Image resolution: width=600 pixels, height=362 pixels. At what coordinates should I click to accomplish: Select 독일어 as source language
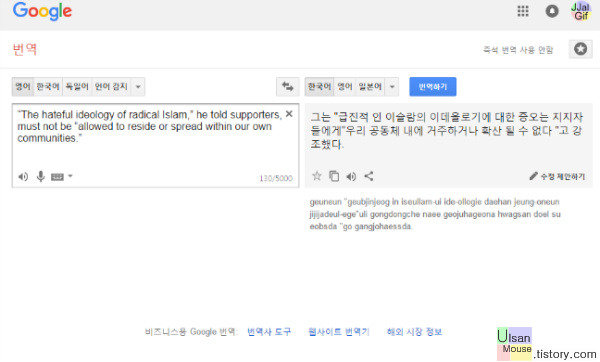click(x=77, y=86)
